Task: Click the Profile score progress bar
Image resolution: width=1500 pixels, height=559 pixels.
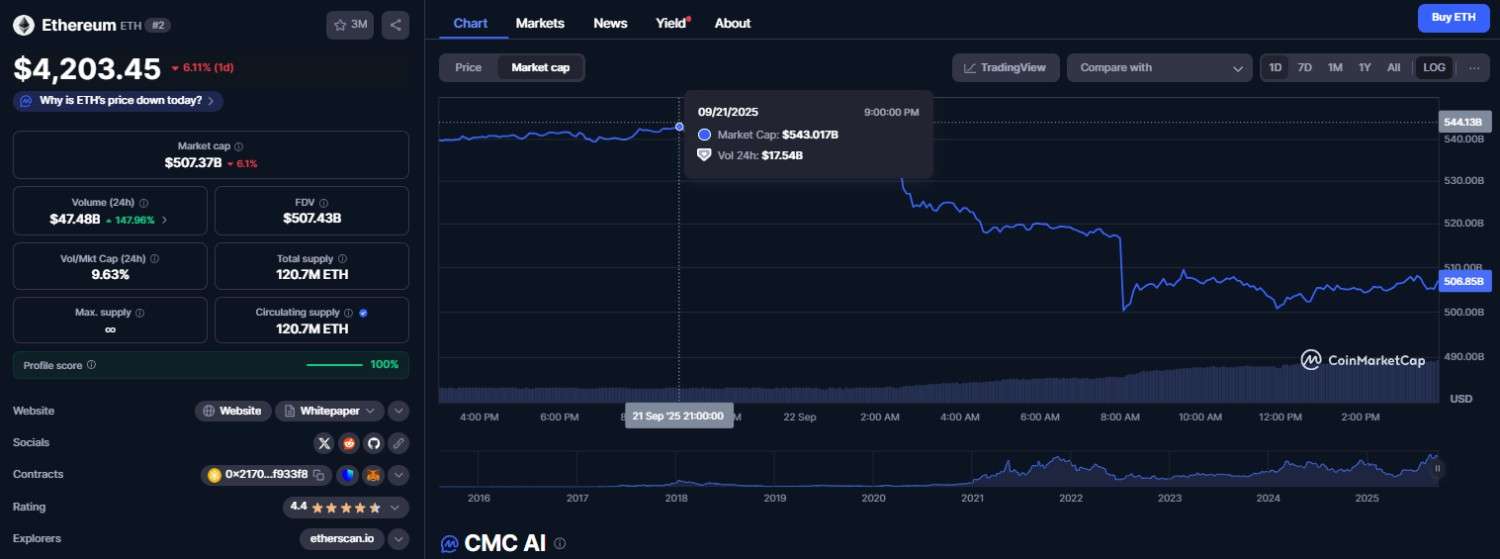Action: pos(334,365)
